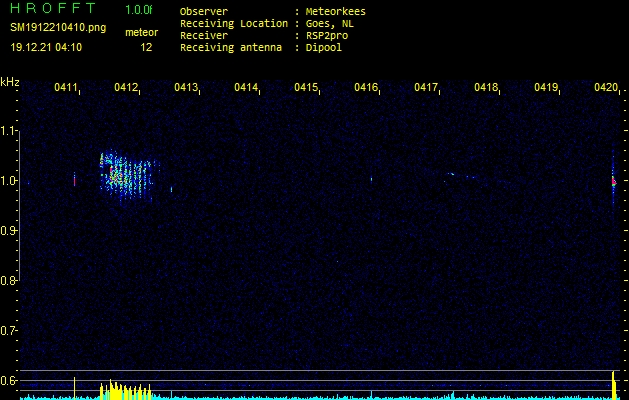629x400 pixels.
Task: Click the 0411 time marker
Action: coord(66,87)
